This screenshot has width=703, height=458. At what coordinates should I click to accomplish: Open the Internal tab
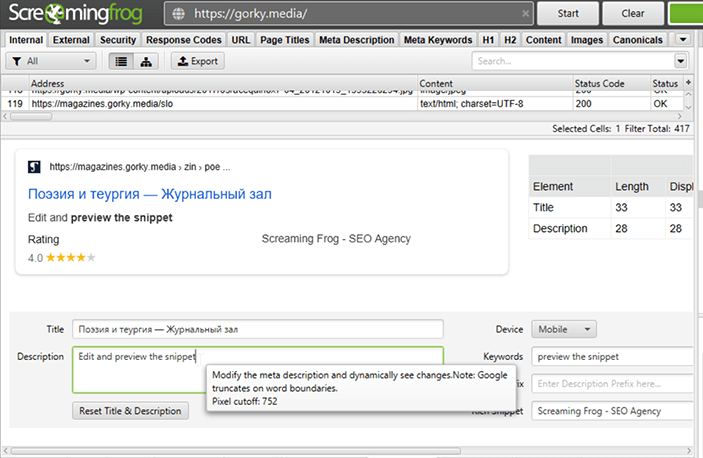[26, 40]
